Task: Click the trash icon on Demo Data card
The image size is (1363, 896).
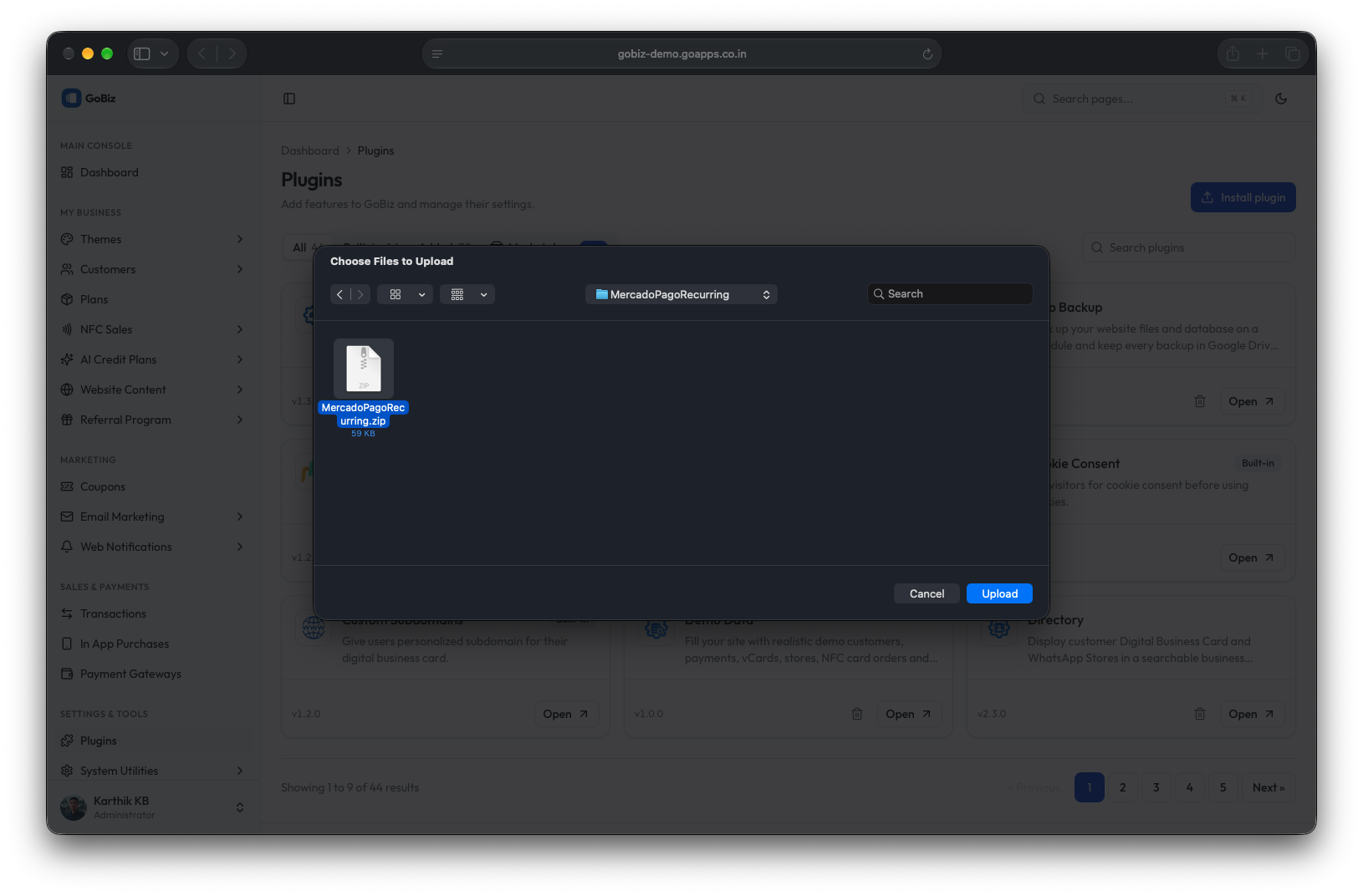Action: (857, 714)
